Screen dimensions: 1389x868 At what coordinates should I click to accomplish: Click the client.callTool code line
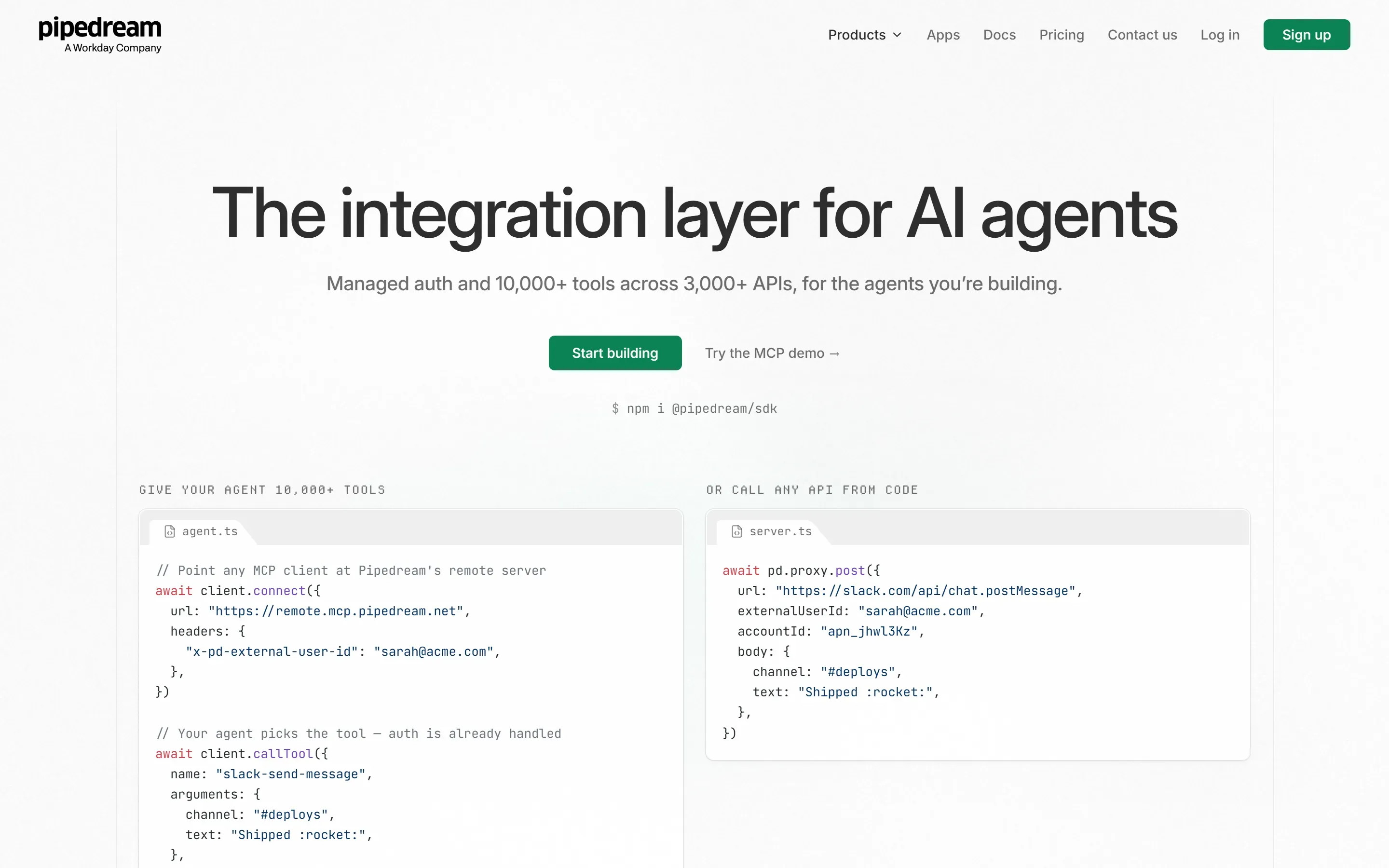[242, 754]
